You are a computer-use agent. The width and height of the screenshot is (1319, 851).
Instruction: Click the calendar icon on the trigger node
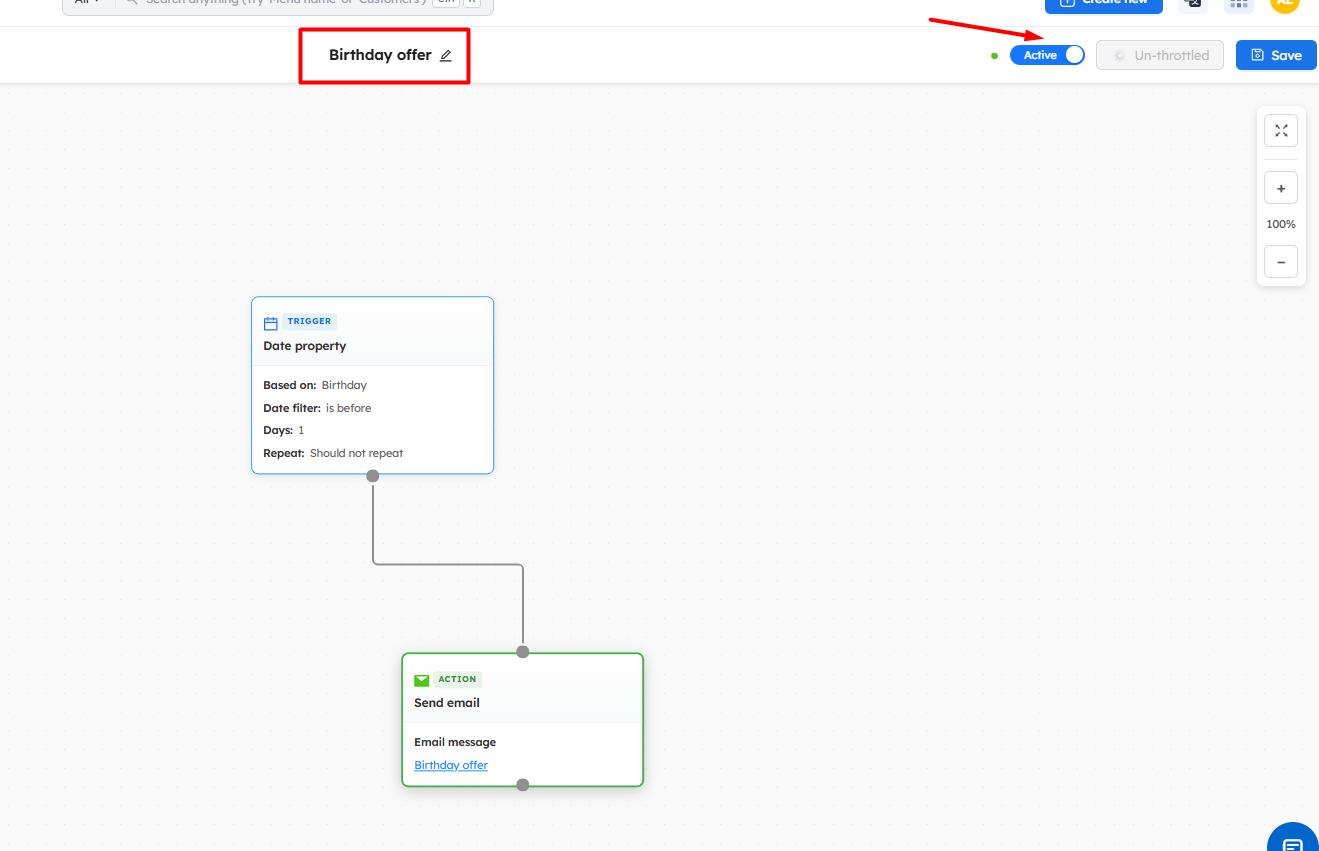(x=270, y=323)
